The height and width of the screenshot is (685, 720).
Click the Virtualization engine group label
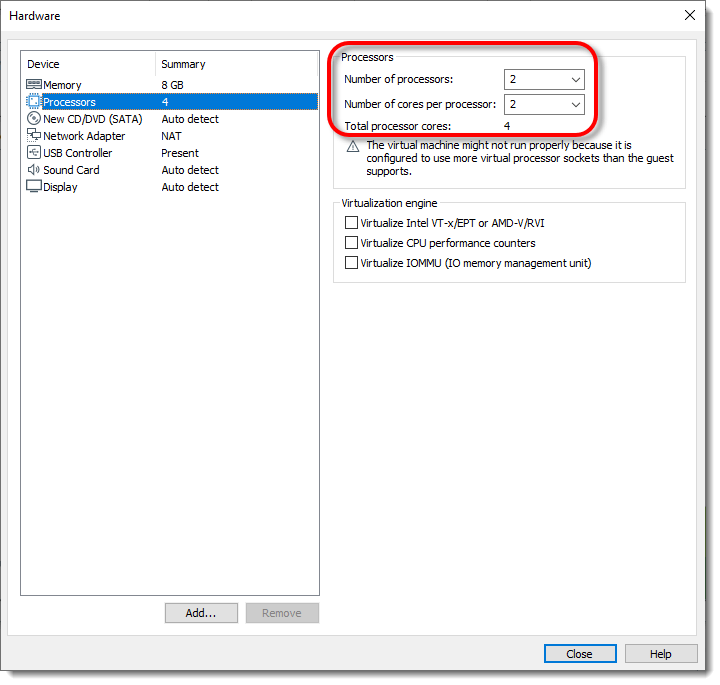[389, 203]
